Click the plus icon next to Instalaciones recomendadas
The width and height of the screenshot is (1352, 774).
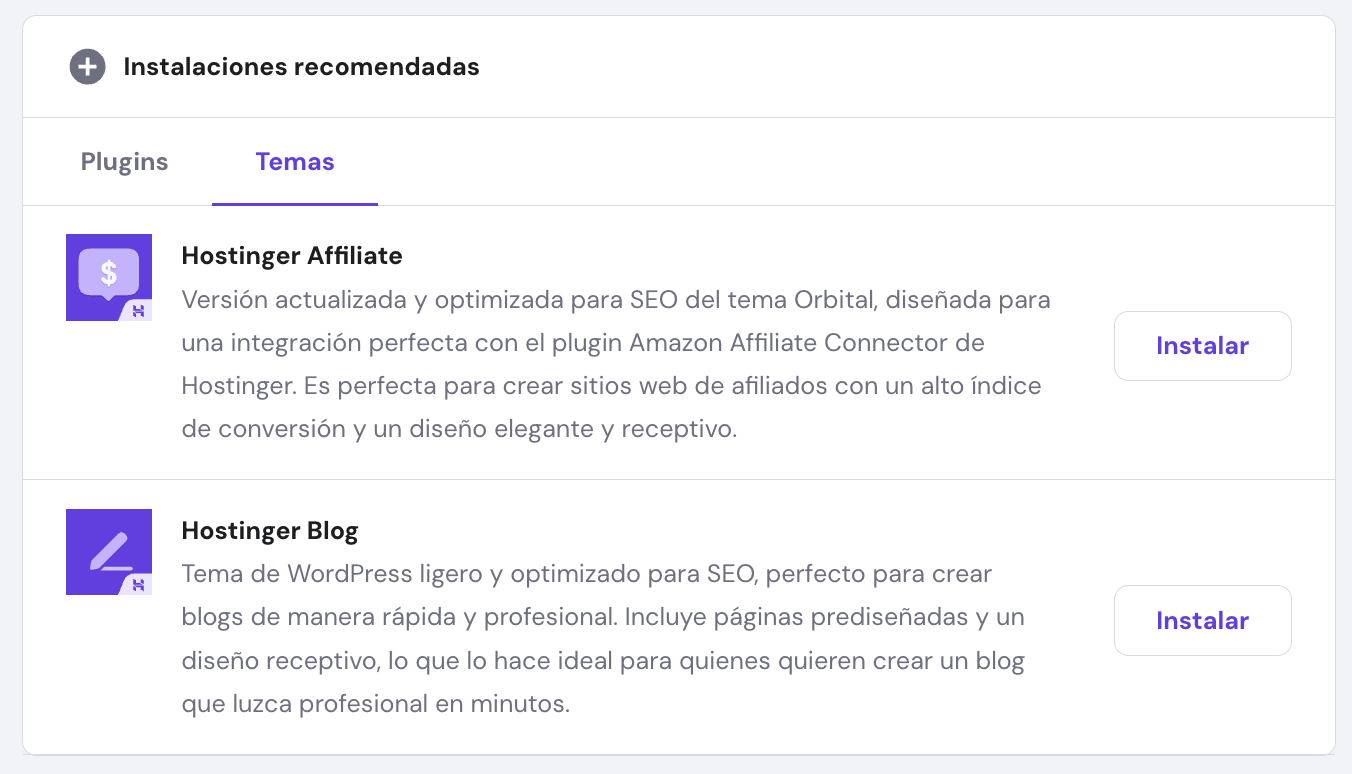[87, 67]
